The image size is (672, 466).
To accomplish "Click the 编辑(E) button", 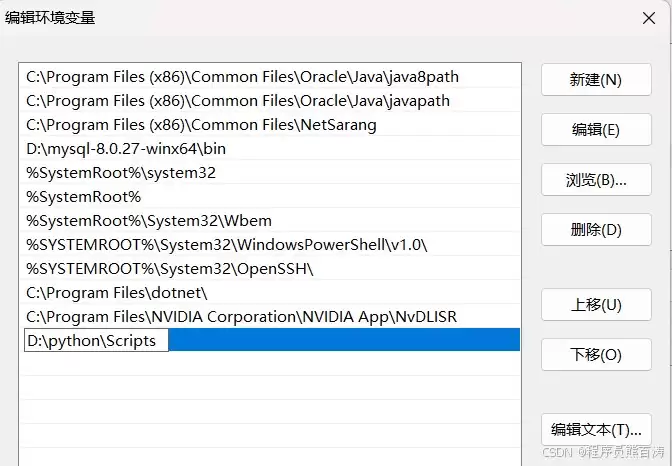I will (x=596, y=129).
